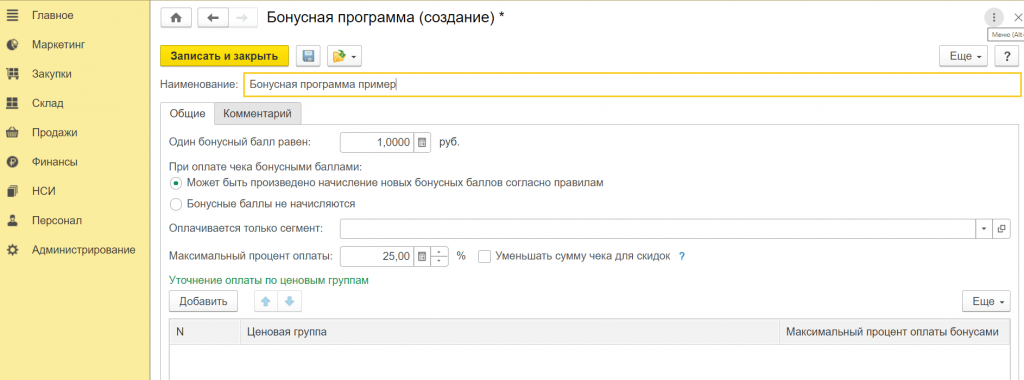Open the Главное section icon
Viewport: 1024px width, 380px height.
12,15
